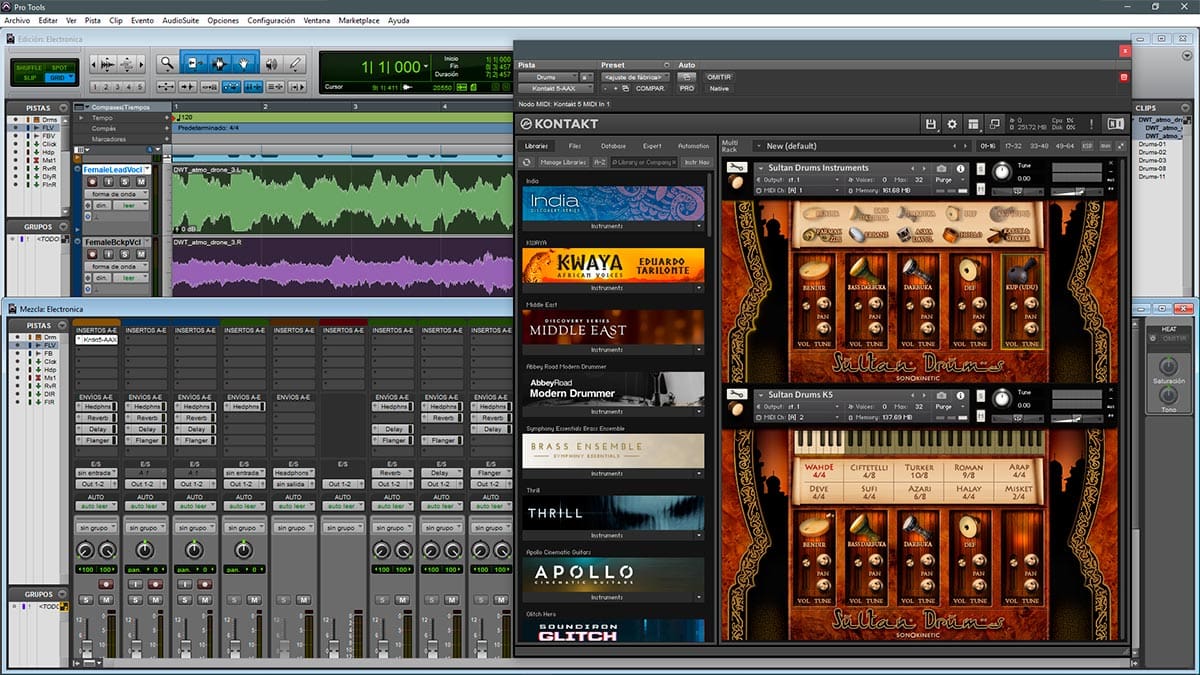Open Kontakt options gear icon
Viewport: 1200px width, 675px height.
point(952,124)
